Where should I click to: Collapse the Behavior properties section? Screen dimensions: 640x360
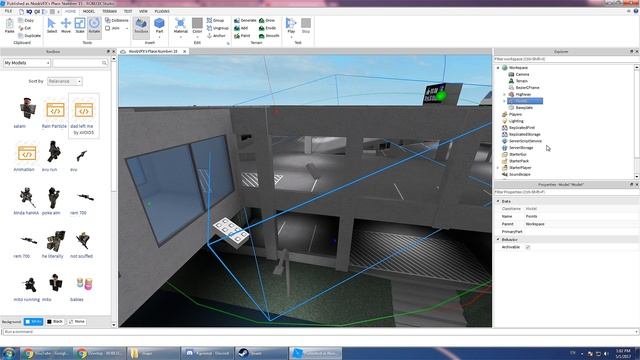[498, 240]
